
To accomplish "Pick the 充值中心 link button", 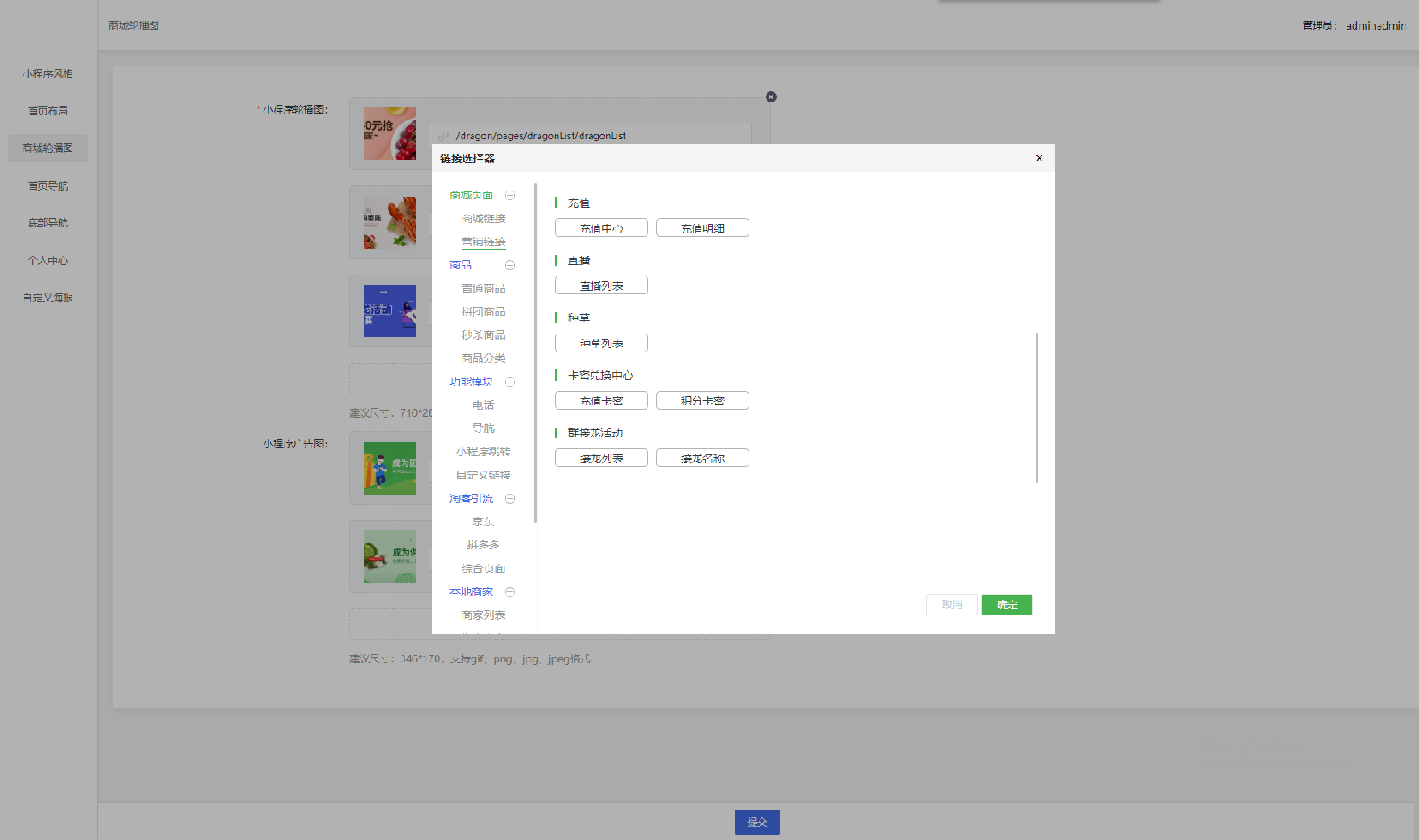I will tap(601, 228).
